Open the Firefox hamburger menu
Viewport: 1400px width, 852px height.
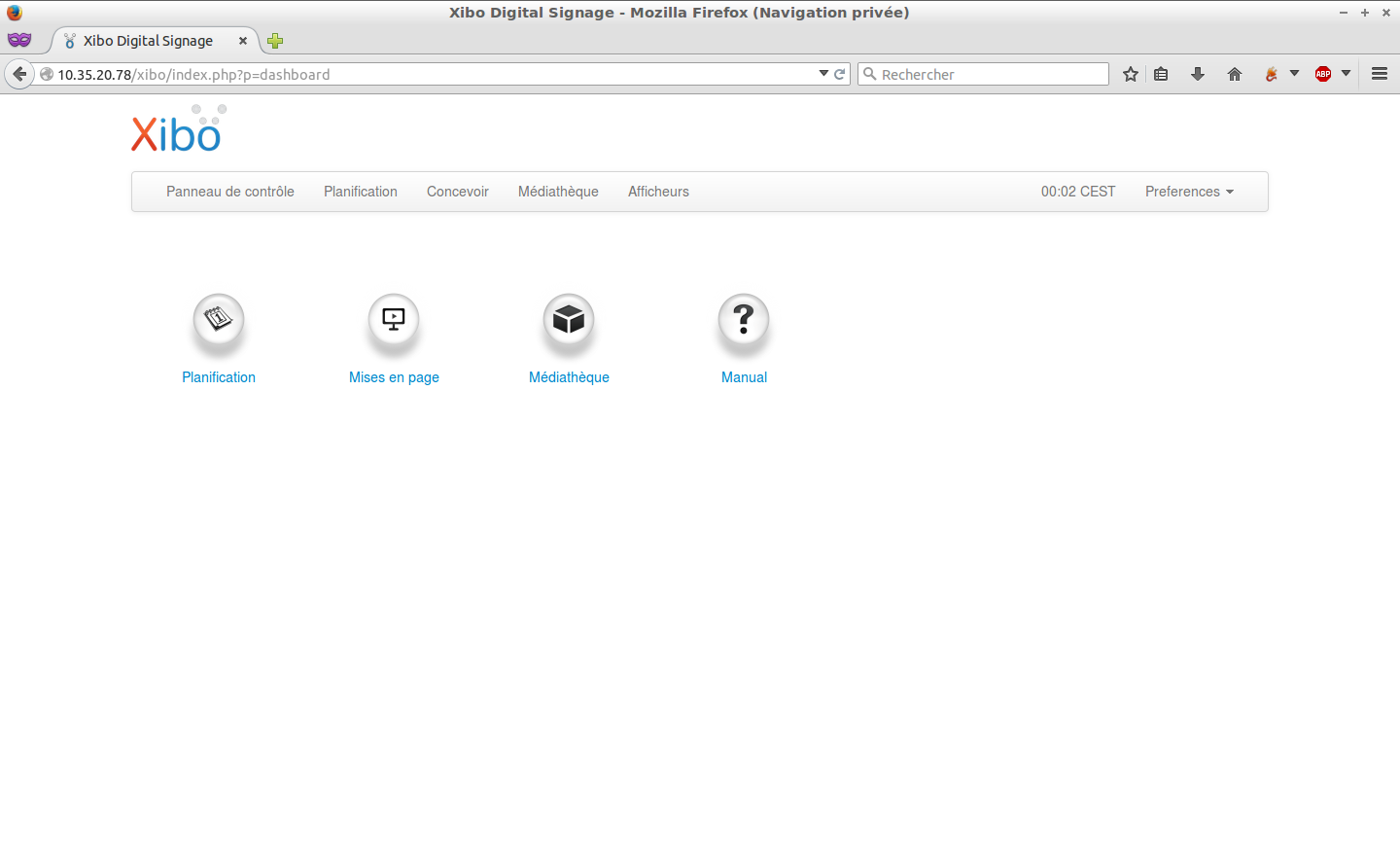pyautogui.click(x=1379, y=74)
